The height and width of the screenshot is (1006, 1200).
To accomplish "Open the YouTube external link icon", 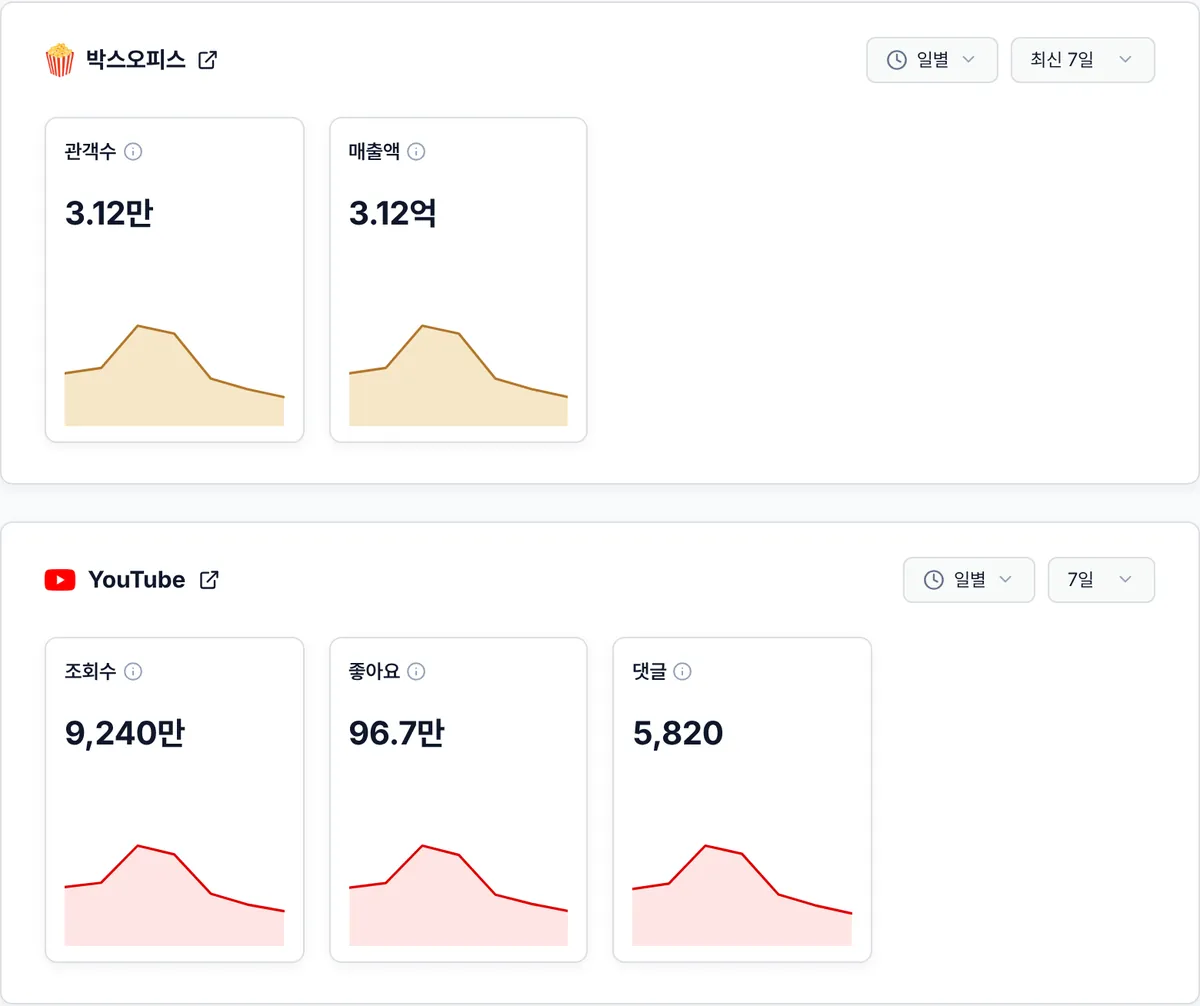I will 209,580.
